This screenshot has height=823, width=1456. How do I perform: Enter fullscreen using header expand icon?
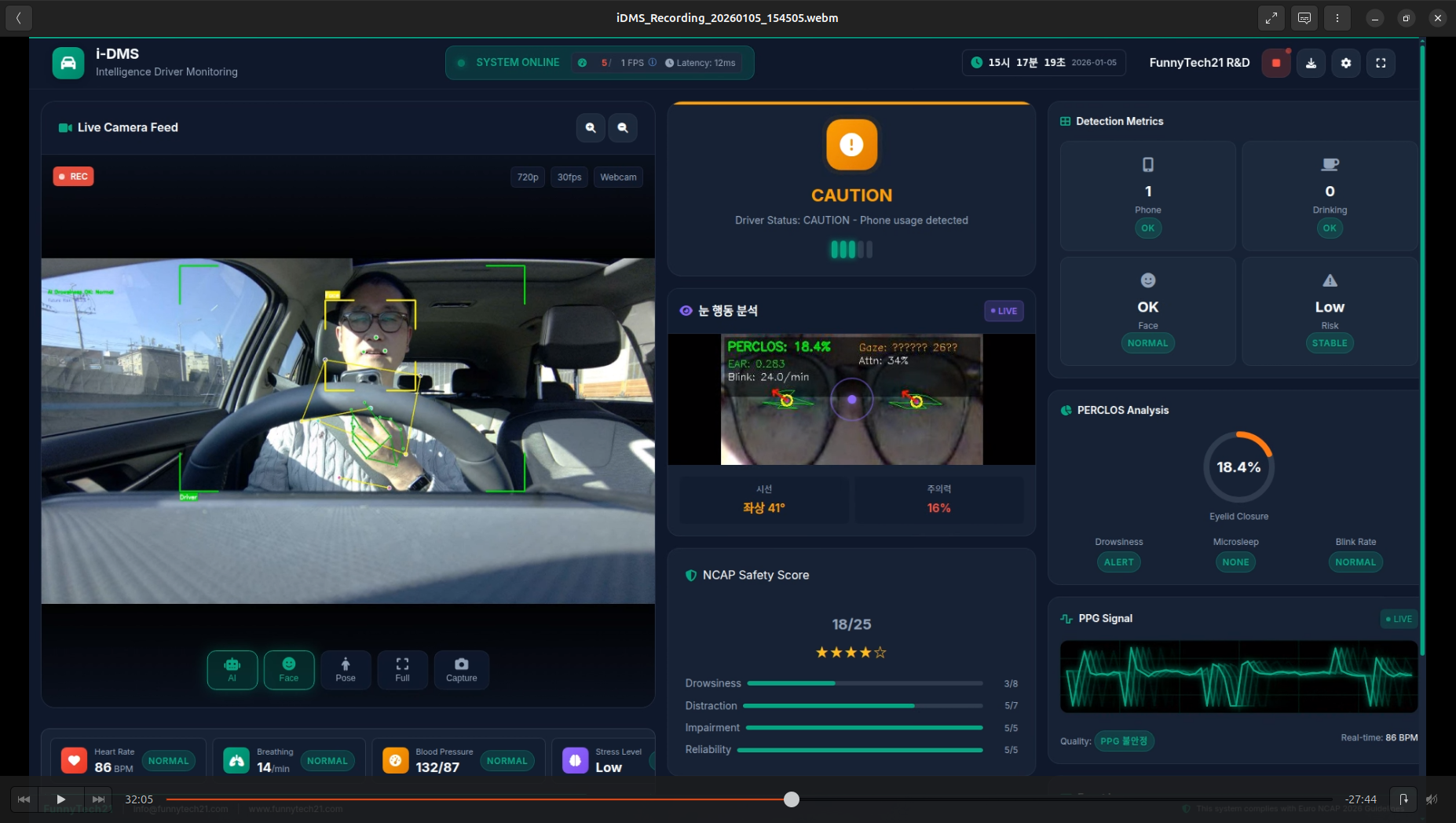[1381, 63]
